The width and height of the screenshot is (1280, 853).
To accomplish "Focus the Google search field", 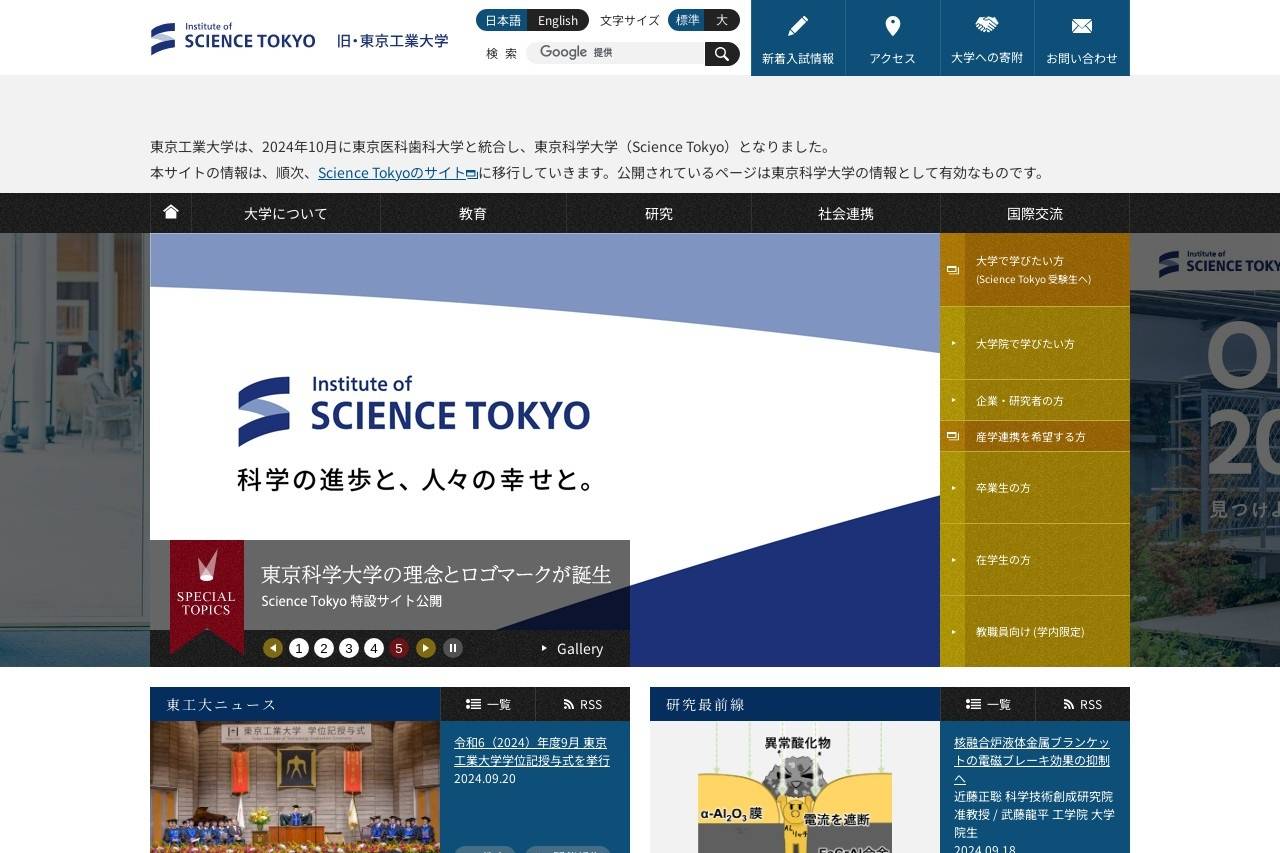I will 616,53.
